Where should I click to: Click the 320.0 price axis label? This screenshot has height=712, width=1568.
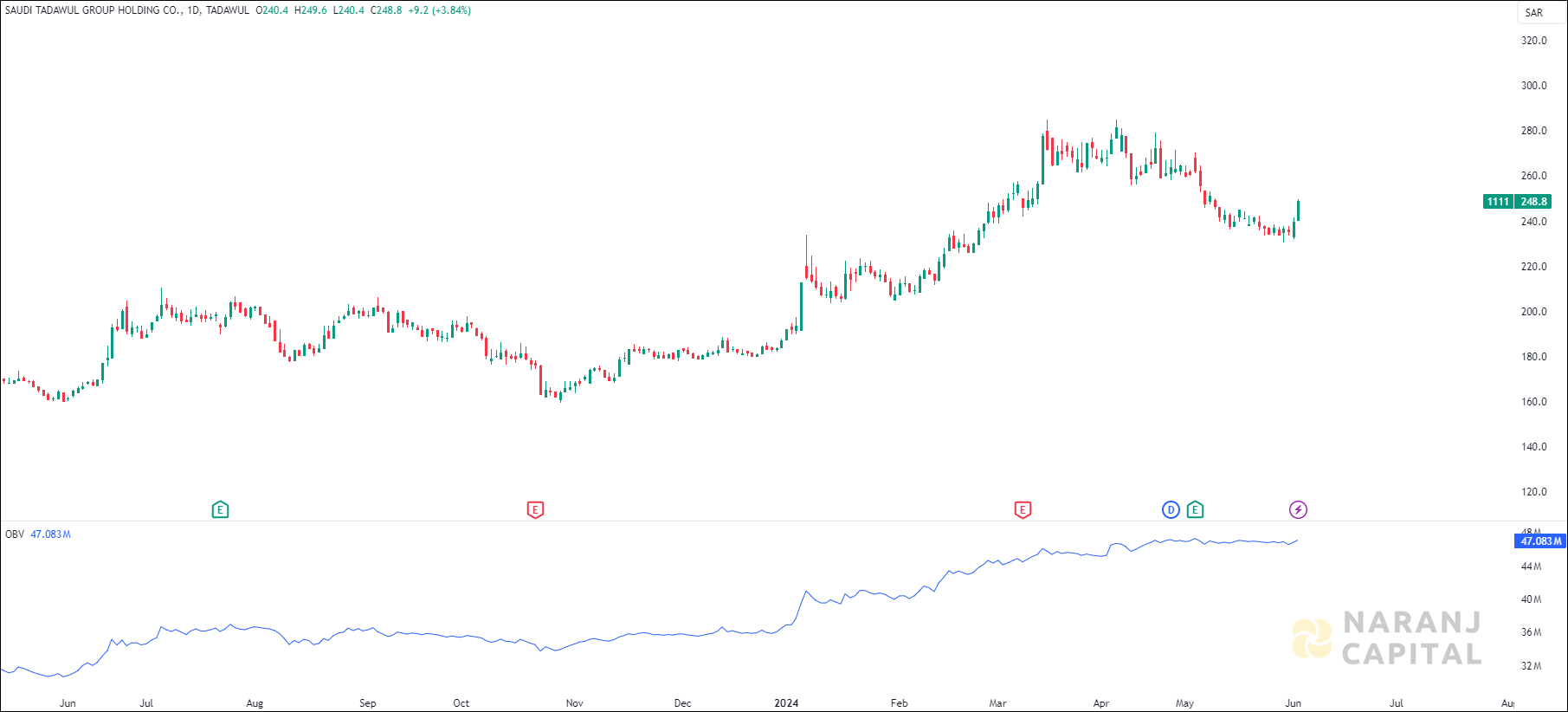click(x=1533, y=41)
